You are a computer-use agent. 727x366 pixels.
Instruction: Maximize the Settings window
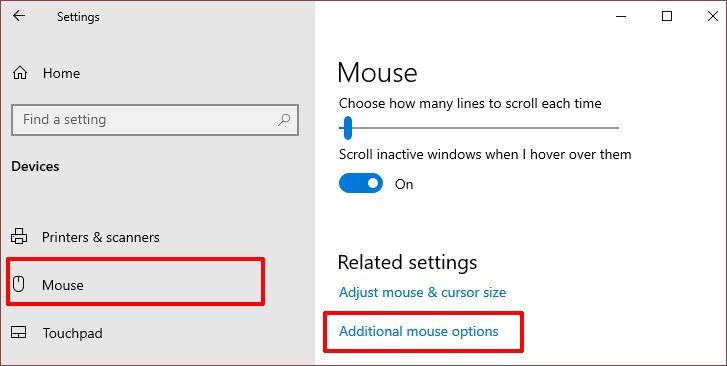667,16
